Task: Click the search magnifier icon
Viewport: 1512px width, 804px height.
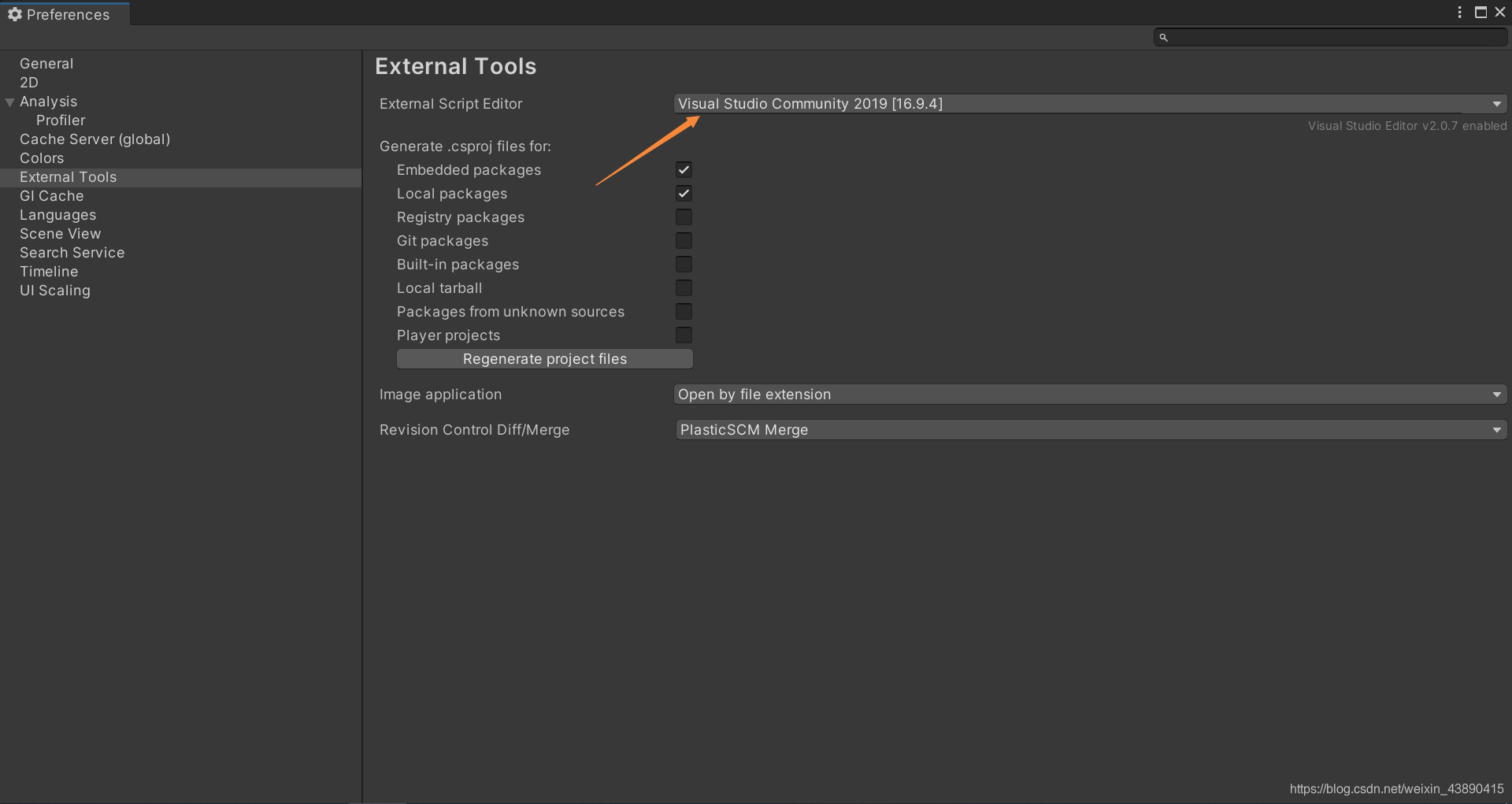Action: coord(1163,37)
